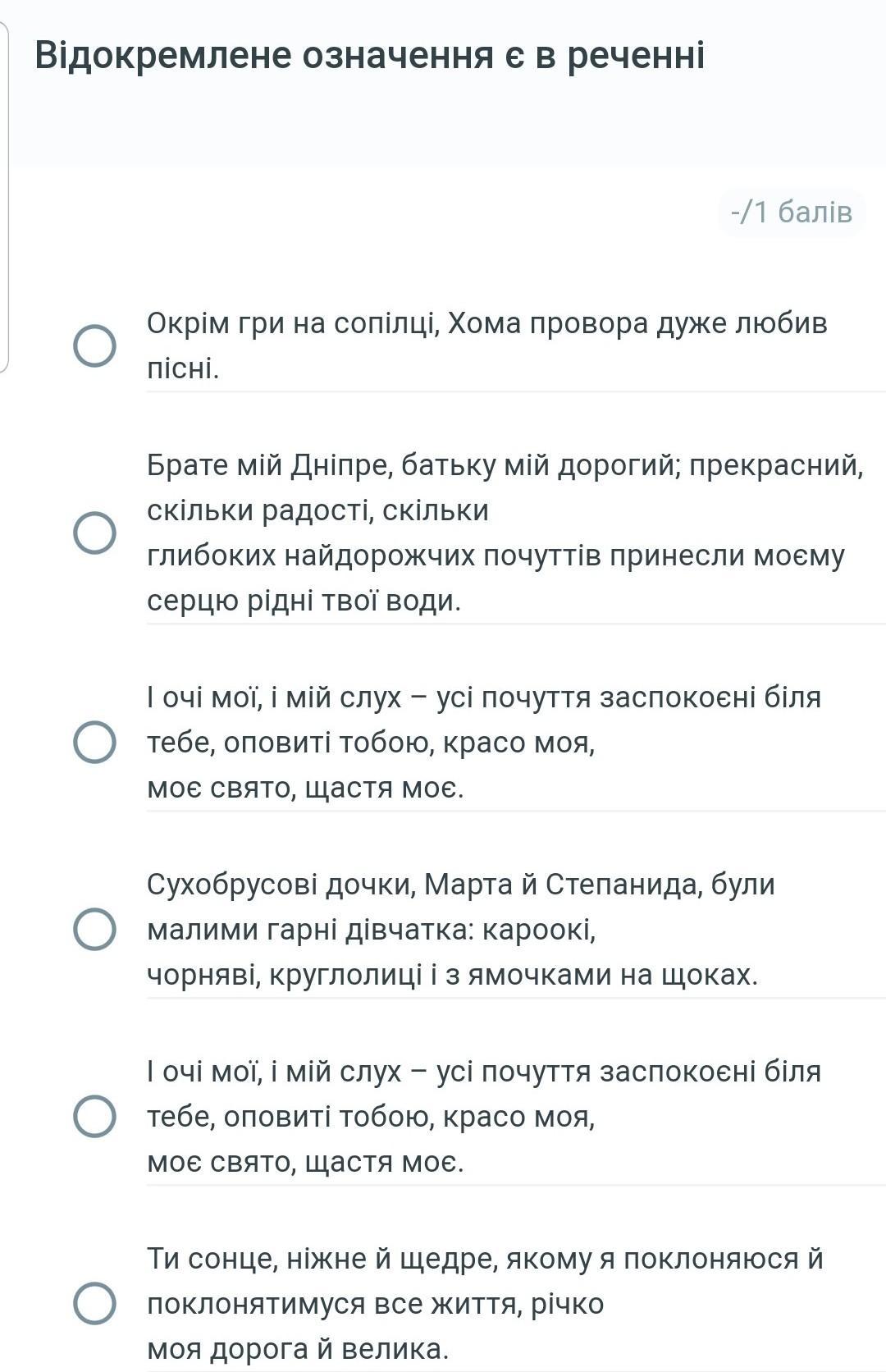The image size is (886, 1372).
Task: Click the words 'серцю рідні твої води'
Action: point(304,601)
